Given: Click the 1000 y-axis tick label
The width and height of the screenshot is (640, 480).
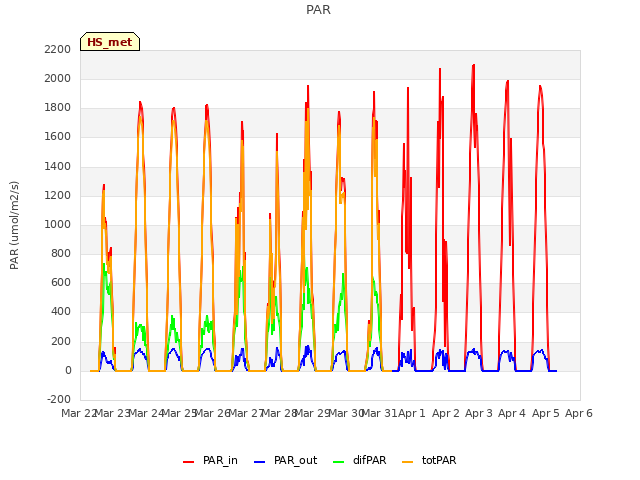Looking at the screenshot, I should [x=58, y=224].
